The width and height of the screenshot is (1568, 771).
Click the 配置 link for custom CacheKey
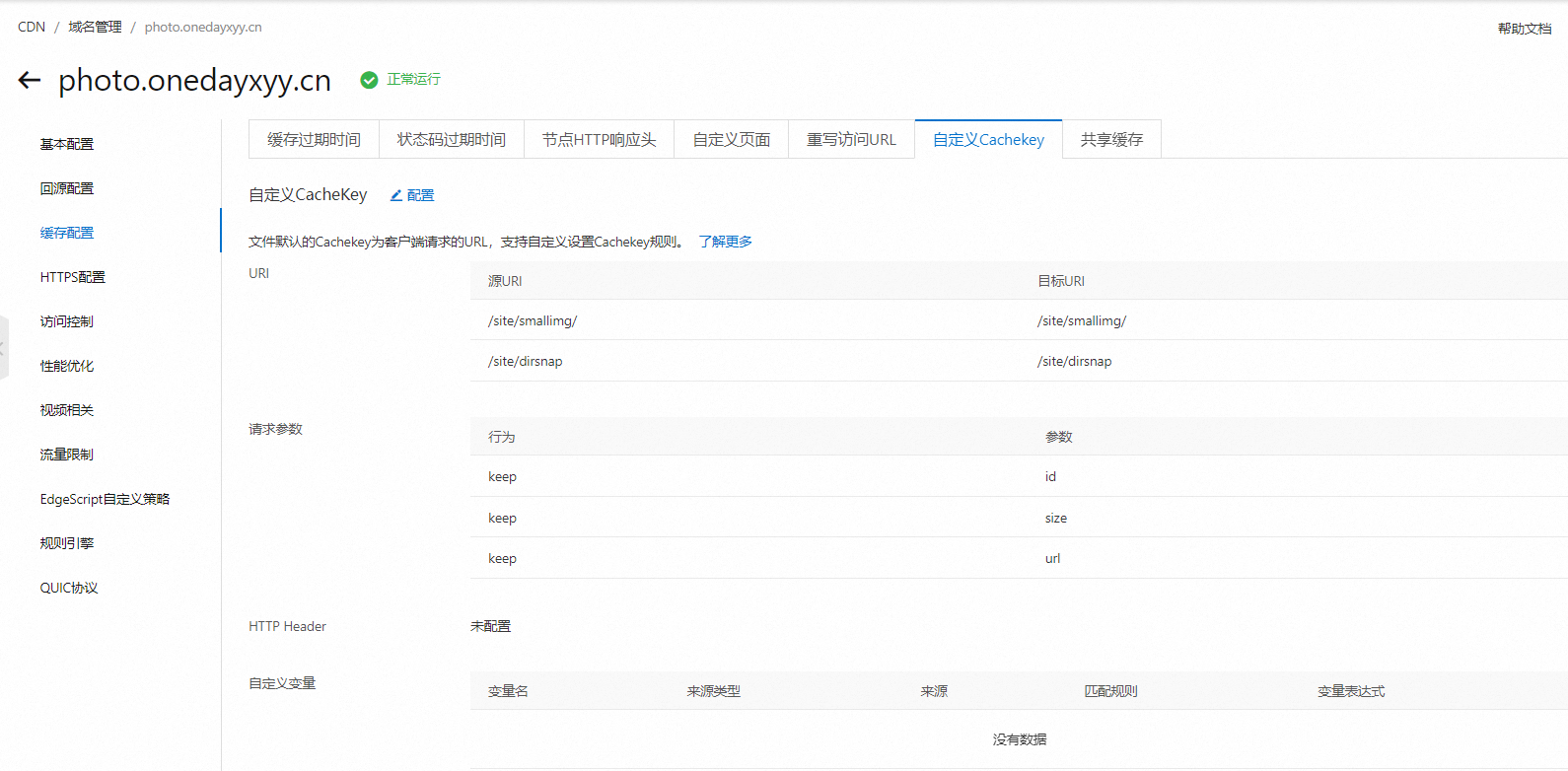point(420,195)
